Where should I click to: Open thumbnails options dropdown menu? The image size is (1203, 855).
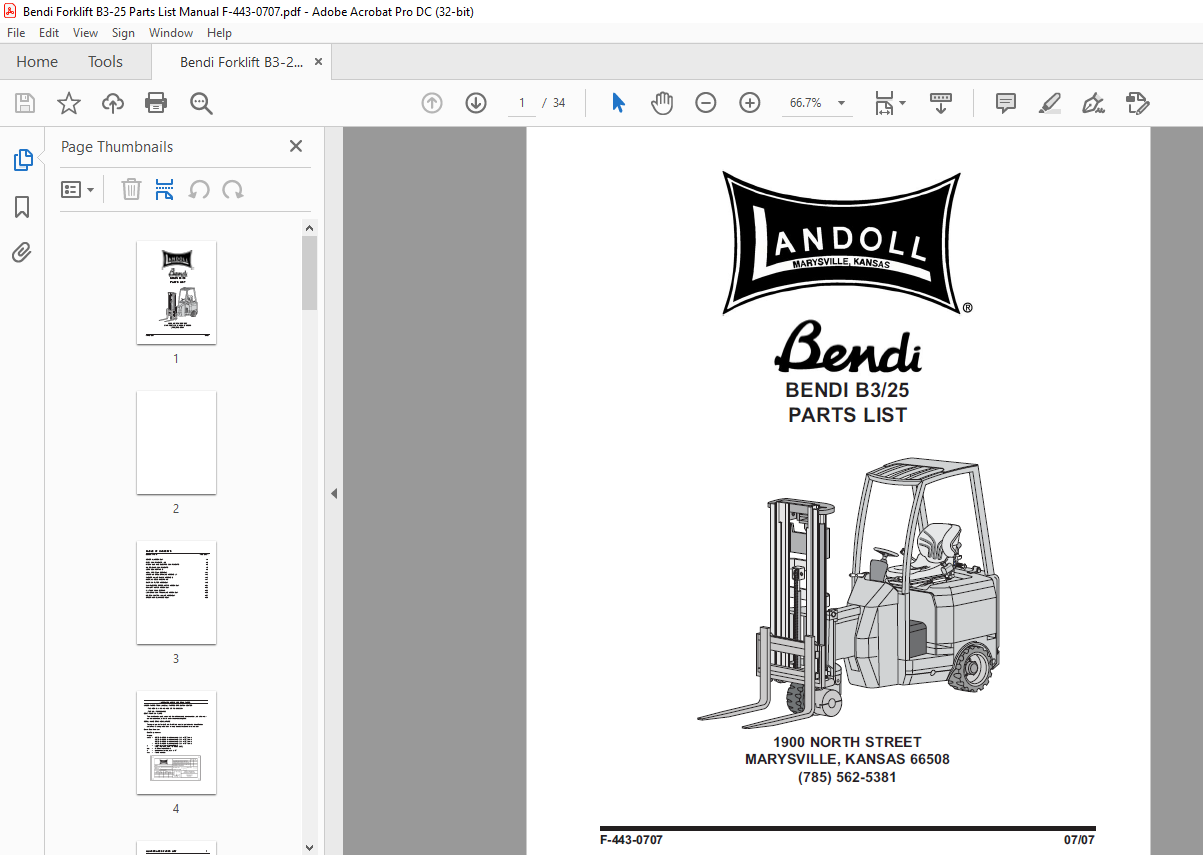coord(77,189)
